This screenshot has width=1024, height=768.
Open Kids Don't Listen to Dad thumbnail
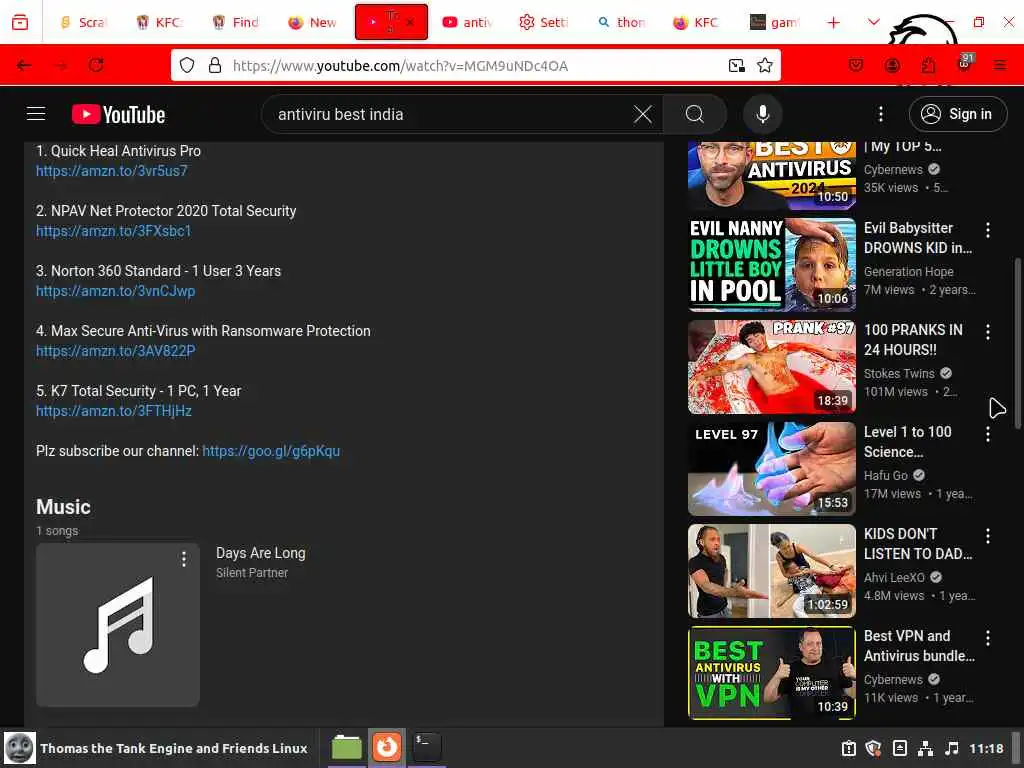pyautogui.click(x=772, y=571)
